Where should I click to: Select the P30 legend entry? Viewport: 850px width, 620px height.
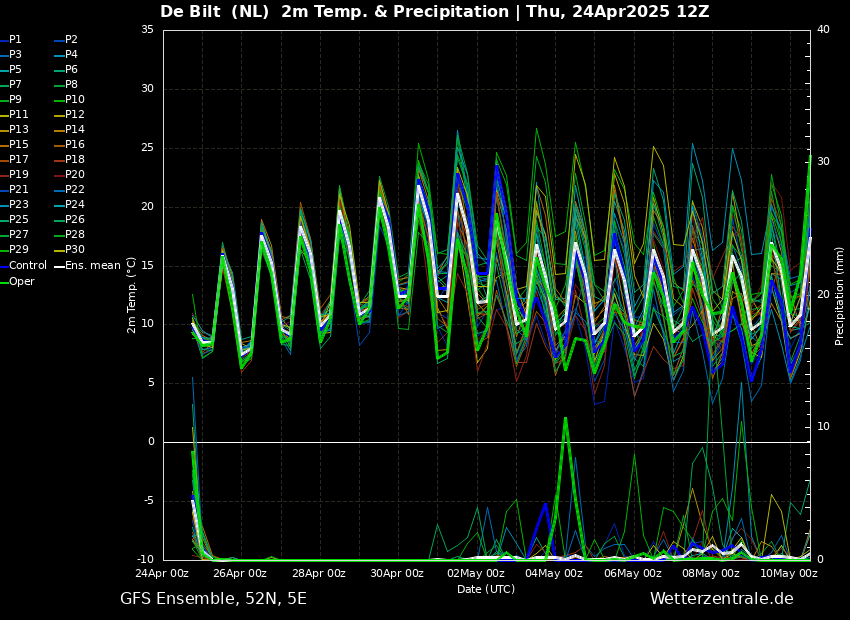(74, 250)
